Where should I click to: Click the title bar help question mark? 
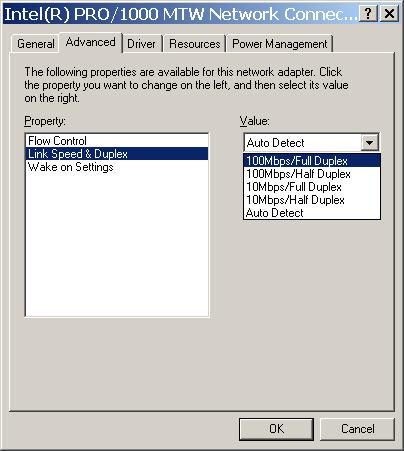pos(368,14)
